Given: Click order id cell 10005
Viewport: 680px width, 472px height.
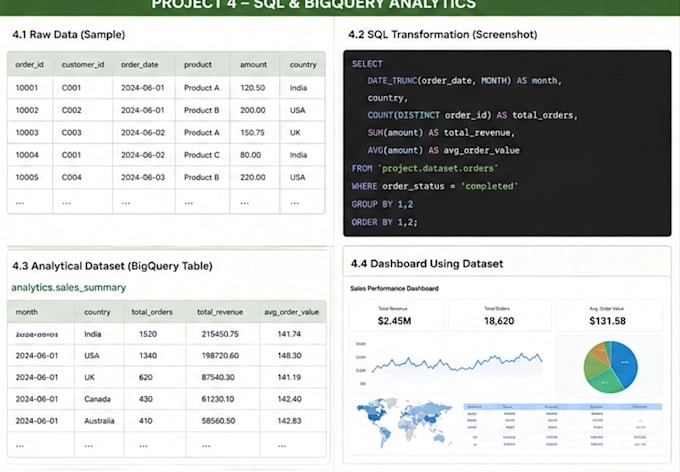Looking at the screenshot, I should 27,177.
